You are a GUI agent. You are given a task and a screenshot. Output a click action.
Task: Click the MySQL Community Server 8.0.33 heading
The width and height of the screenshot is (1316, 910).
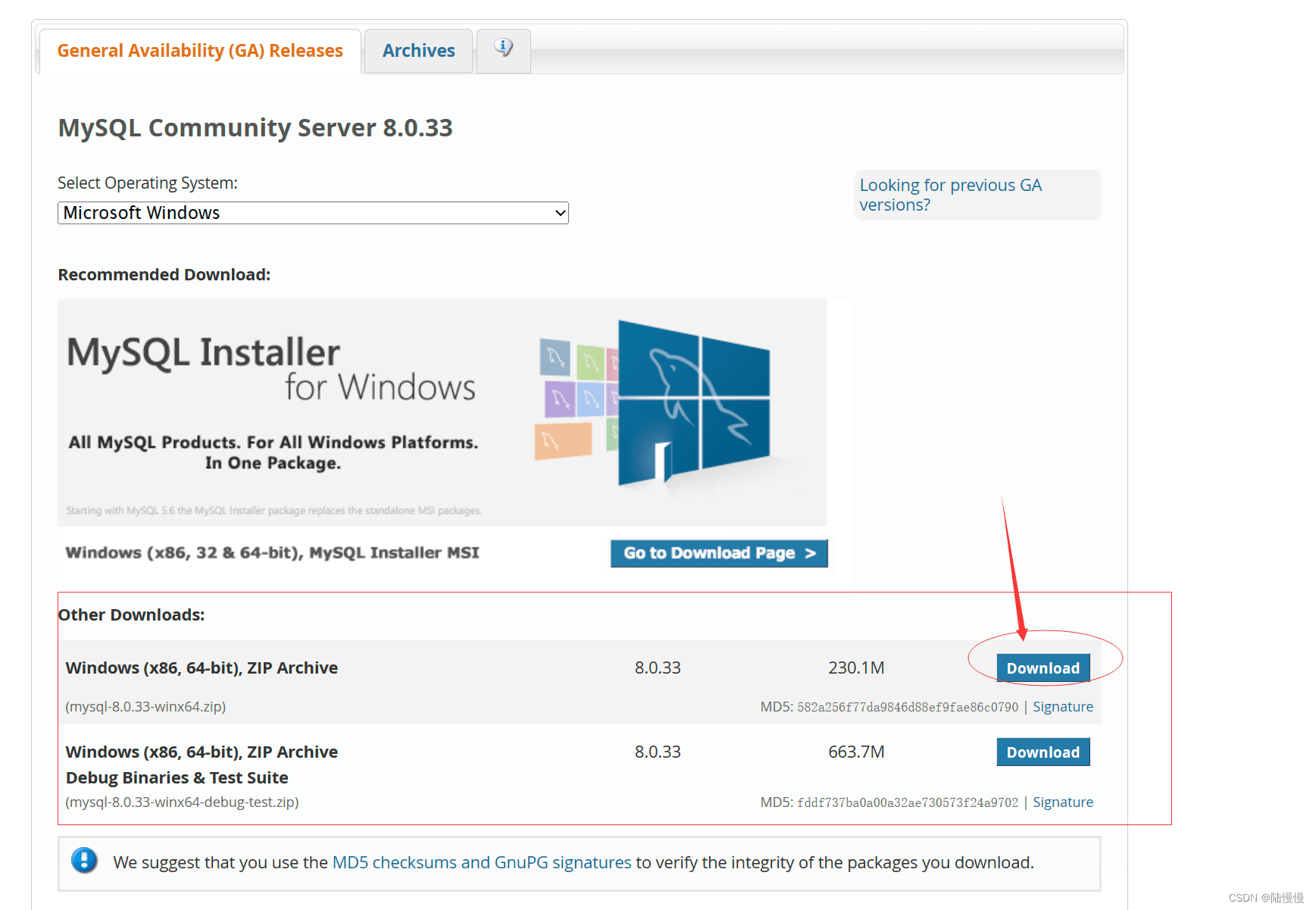pyautogui.click(x=255, y=127)
